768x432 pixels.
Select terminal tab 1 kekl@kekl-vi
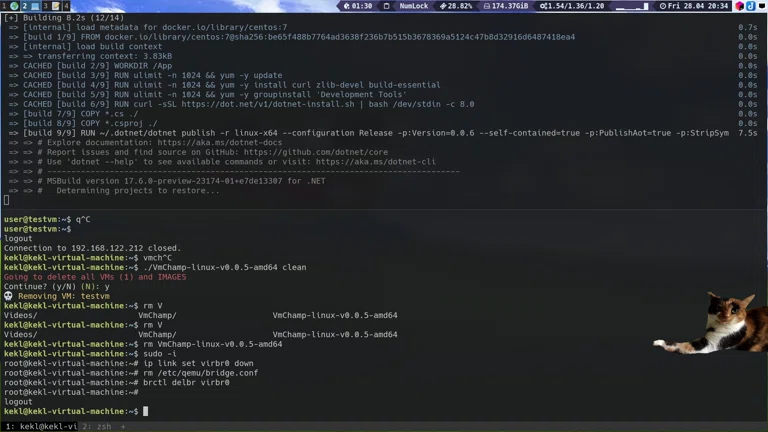pos(39,426)
